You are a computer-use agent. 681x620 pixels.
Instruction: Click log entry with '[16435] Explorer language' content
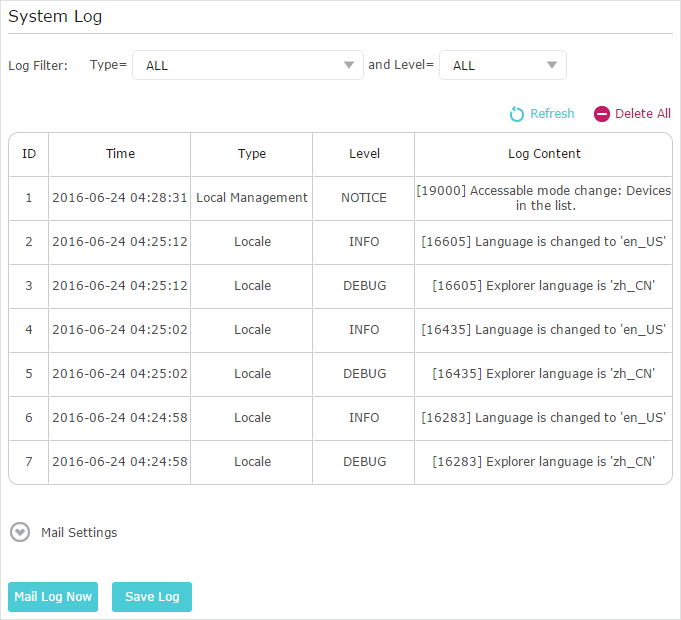tap(544, 374)
